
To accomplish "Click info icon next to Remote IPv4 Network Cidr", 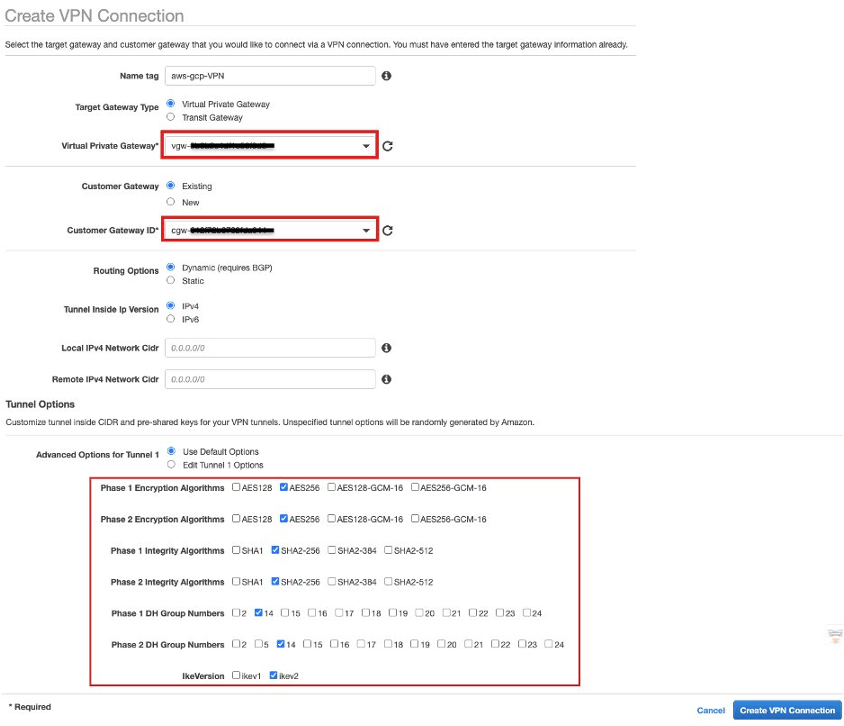I will click(x=386, y=380).
